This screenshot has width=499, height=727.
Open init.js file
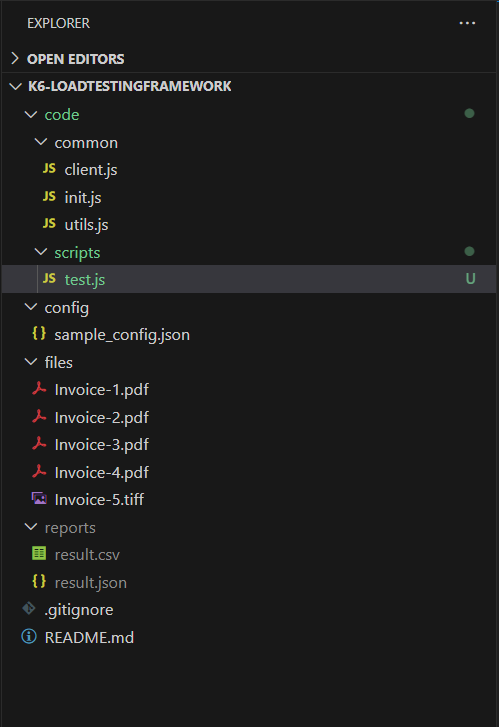83,198
